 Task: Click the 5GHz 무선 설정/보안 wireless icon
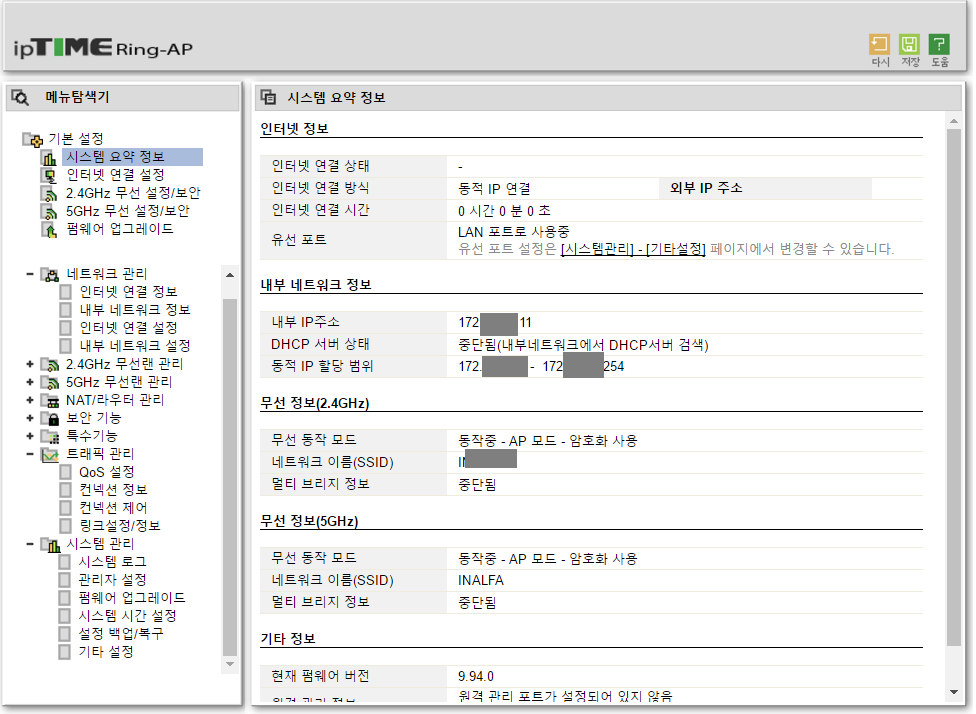(49, 212)
